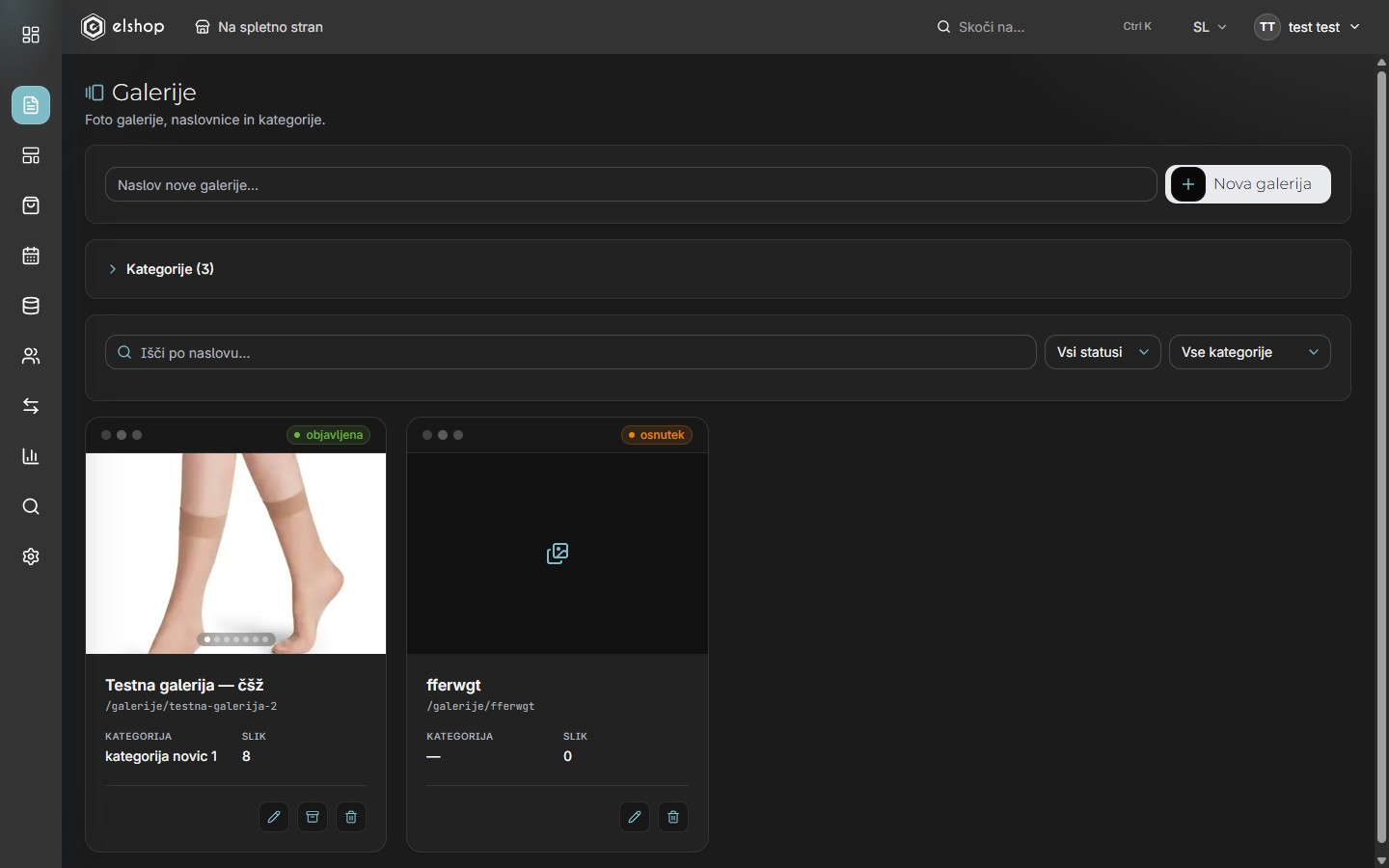This screenshot has height=868, width=1389.
Task: Open the layout blocks icon in sidebar
Action: click(x=31, y=155)
